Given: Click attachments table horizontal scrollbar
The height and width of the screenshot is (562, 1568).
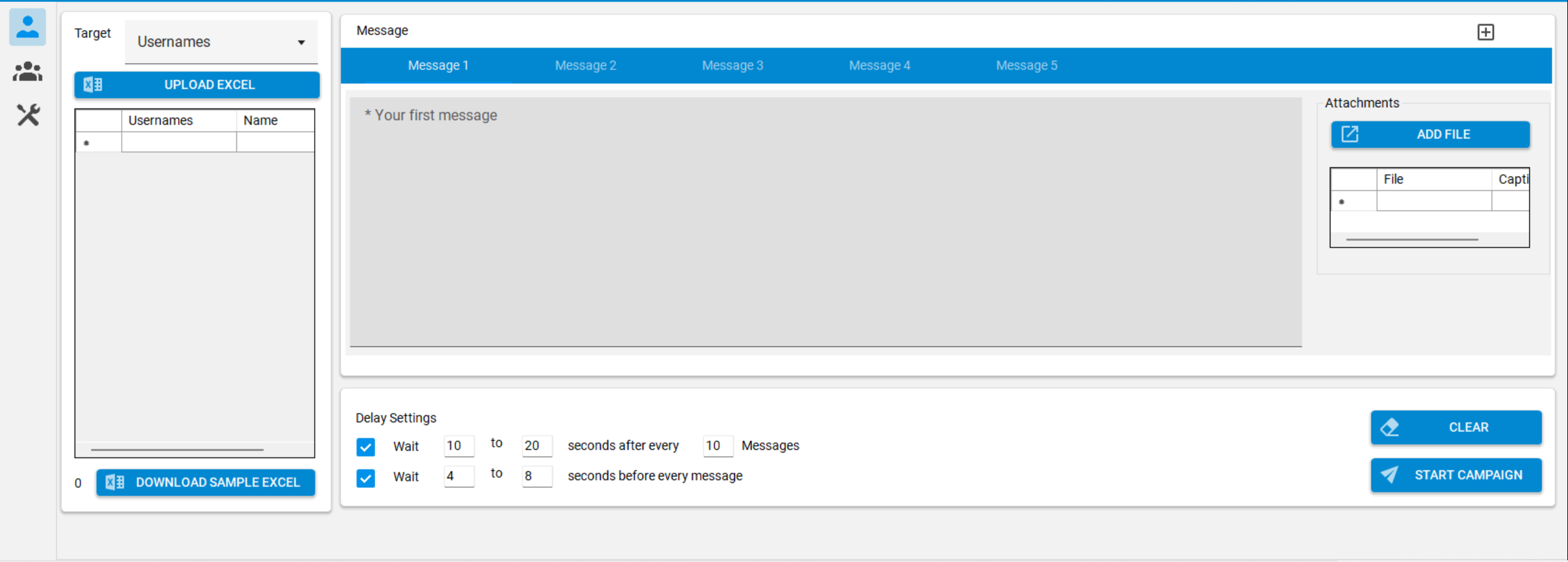Looking at the screenshot, I should click(x=1412, y=239).
